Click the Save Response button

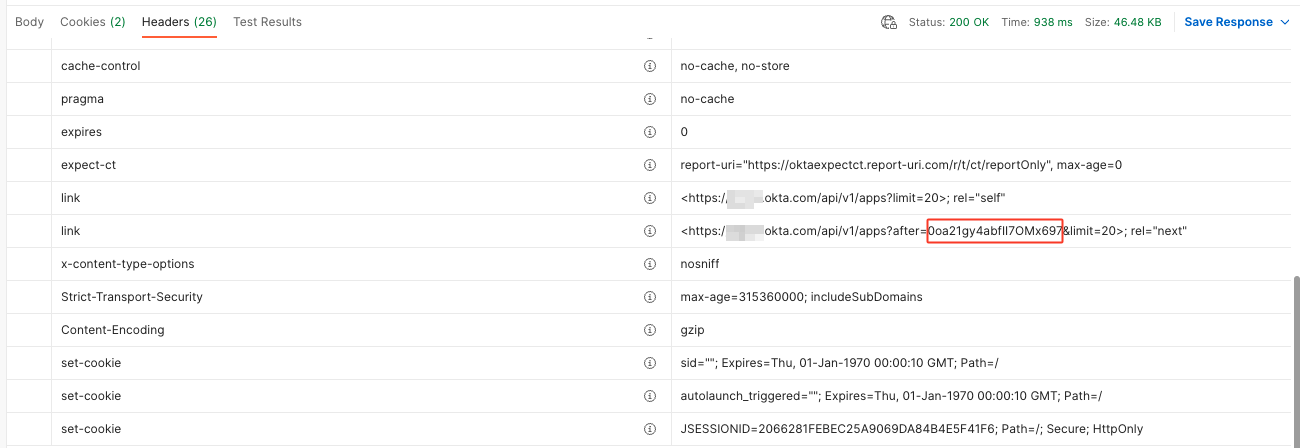1228,22
